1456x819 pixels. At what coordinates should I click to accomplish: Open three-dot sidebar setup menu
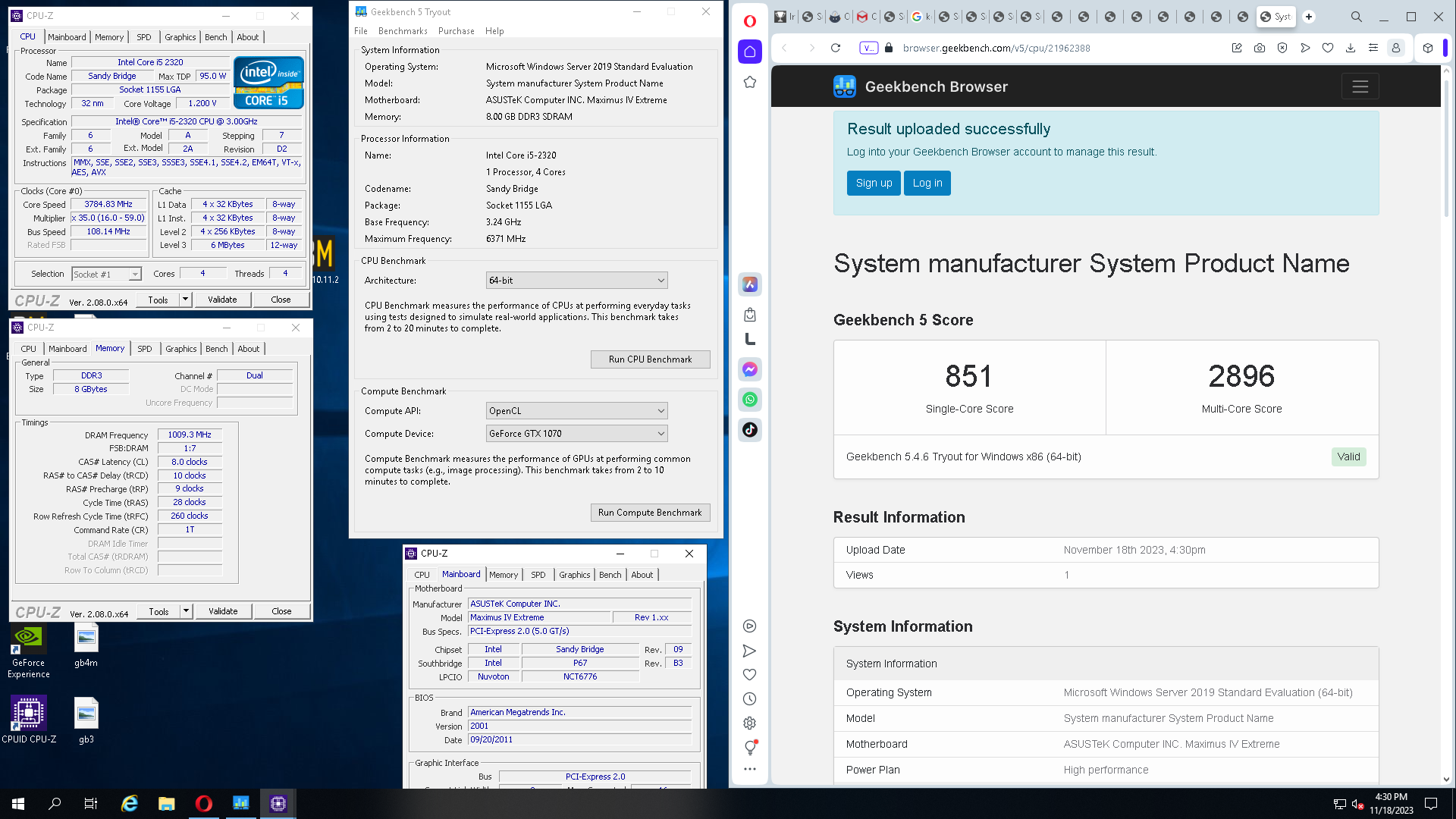click(x=750, y=769)
